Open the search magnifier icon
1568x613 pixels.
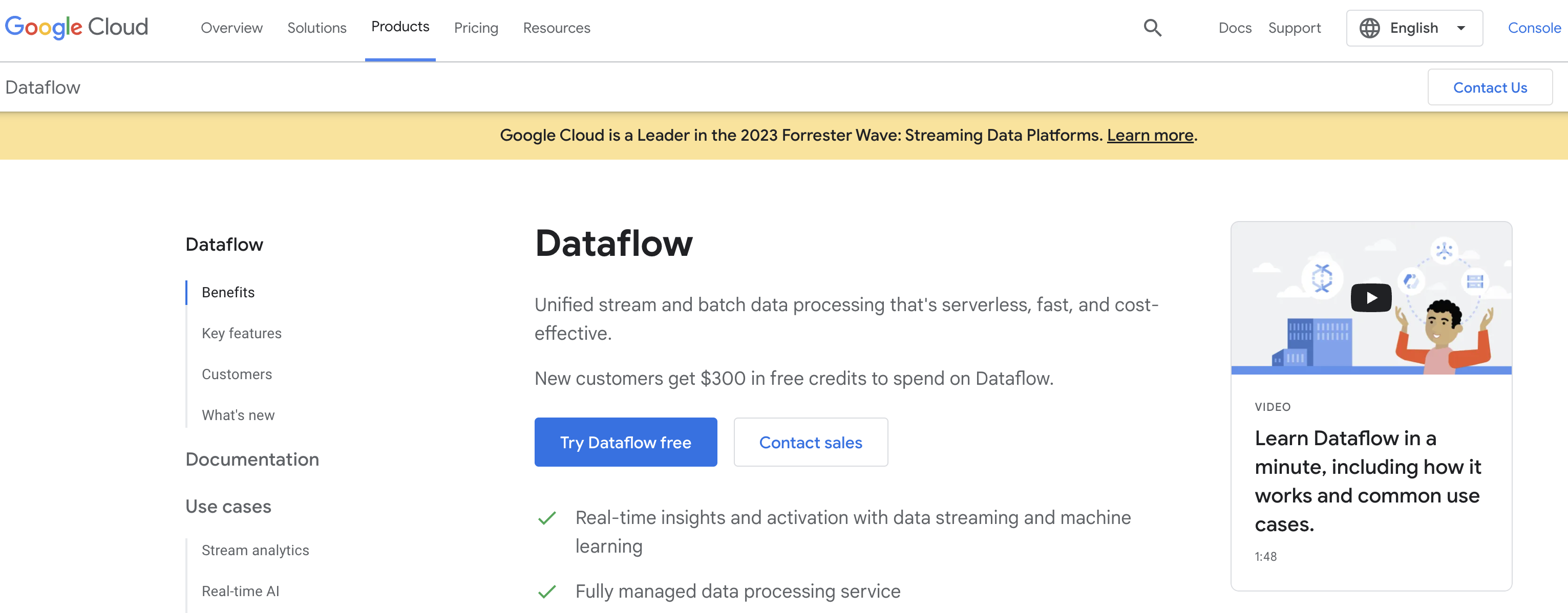tap(1152, 28)
